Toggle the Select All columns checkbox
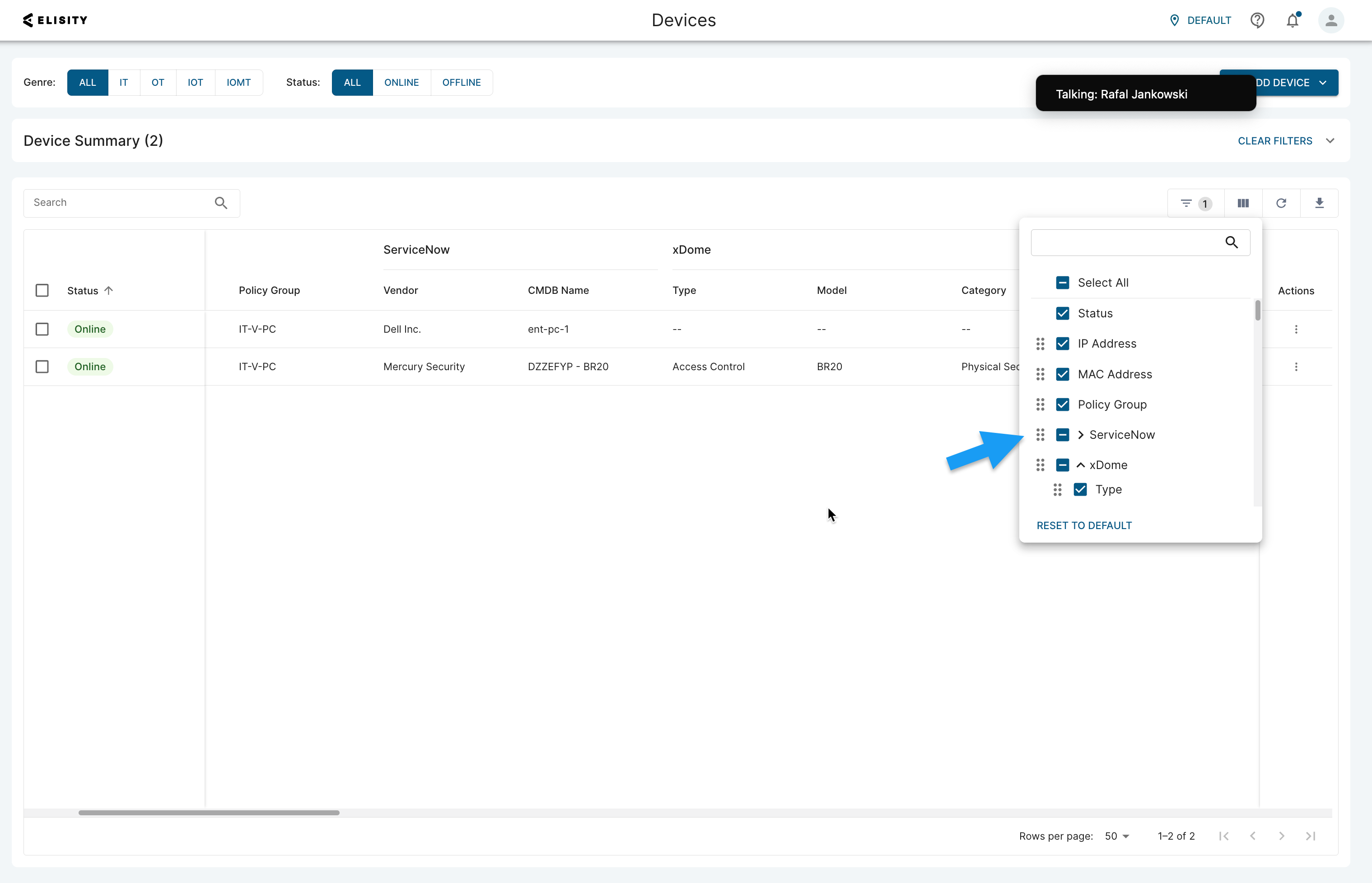The height and width of the screenshot is (883, 1372). click(1063, 282)
